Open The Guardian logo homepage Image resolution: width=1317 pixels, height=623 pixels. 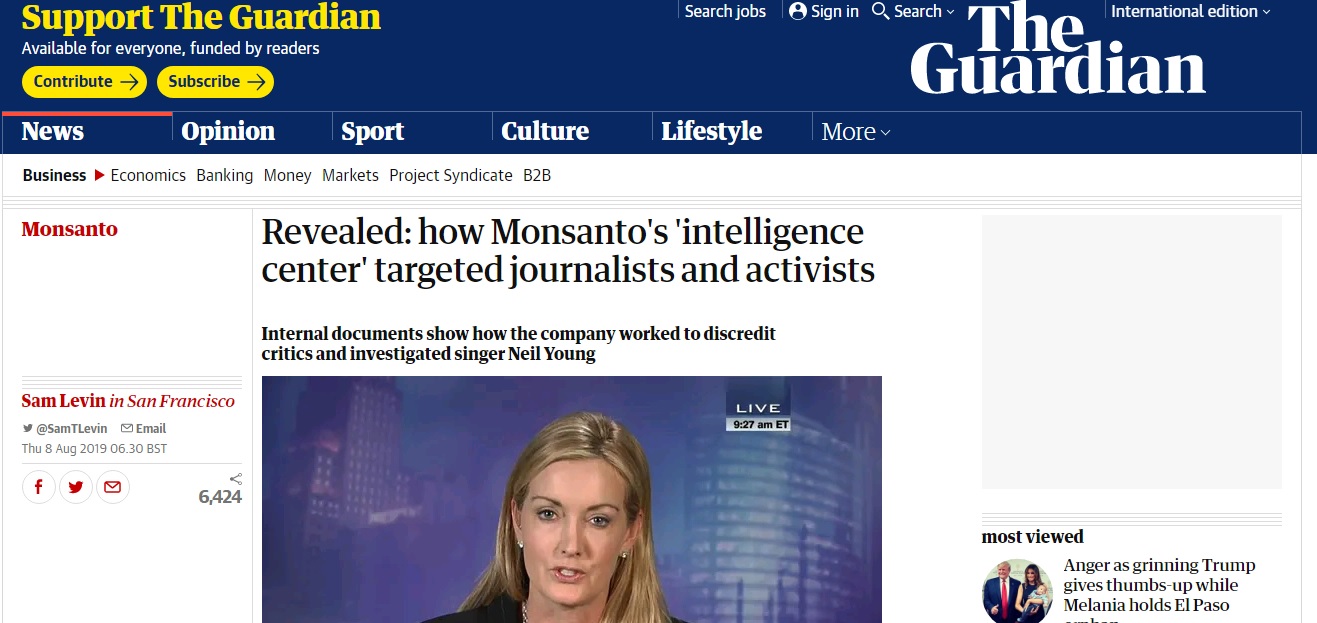[x=1057, y=52]
